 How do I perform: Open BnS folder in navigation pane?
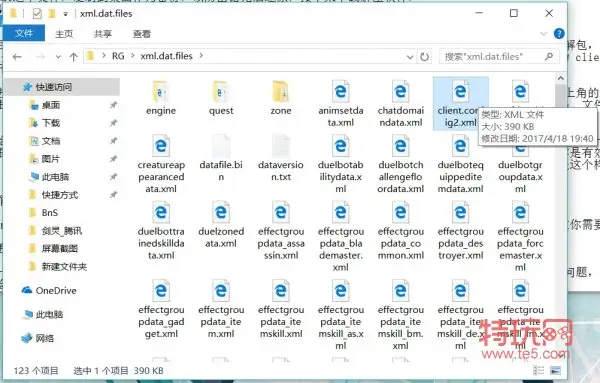[x=50, y=213]
